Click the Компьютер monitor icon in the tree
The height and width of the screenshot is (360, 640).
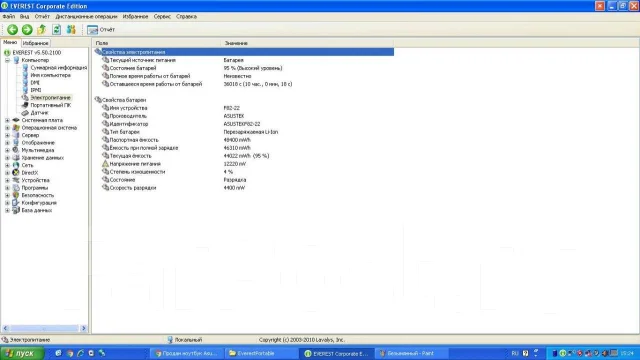coord(16,60)
